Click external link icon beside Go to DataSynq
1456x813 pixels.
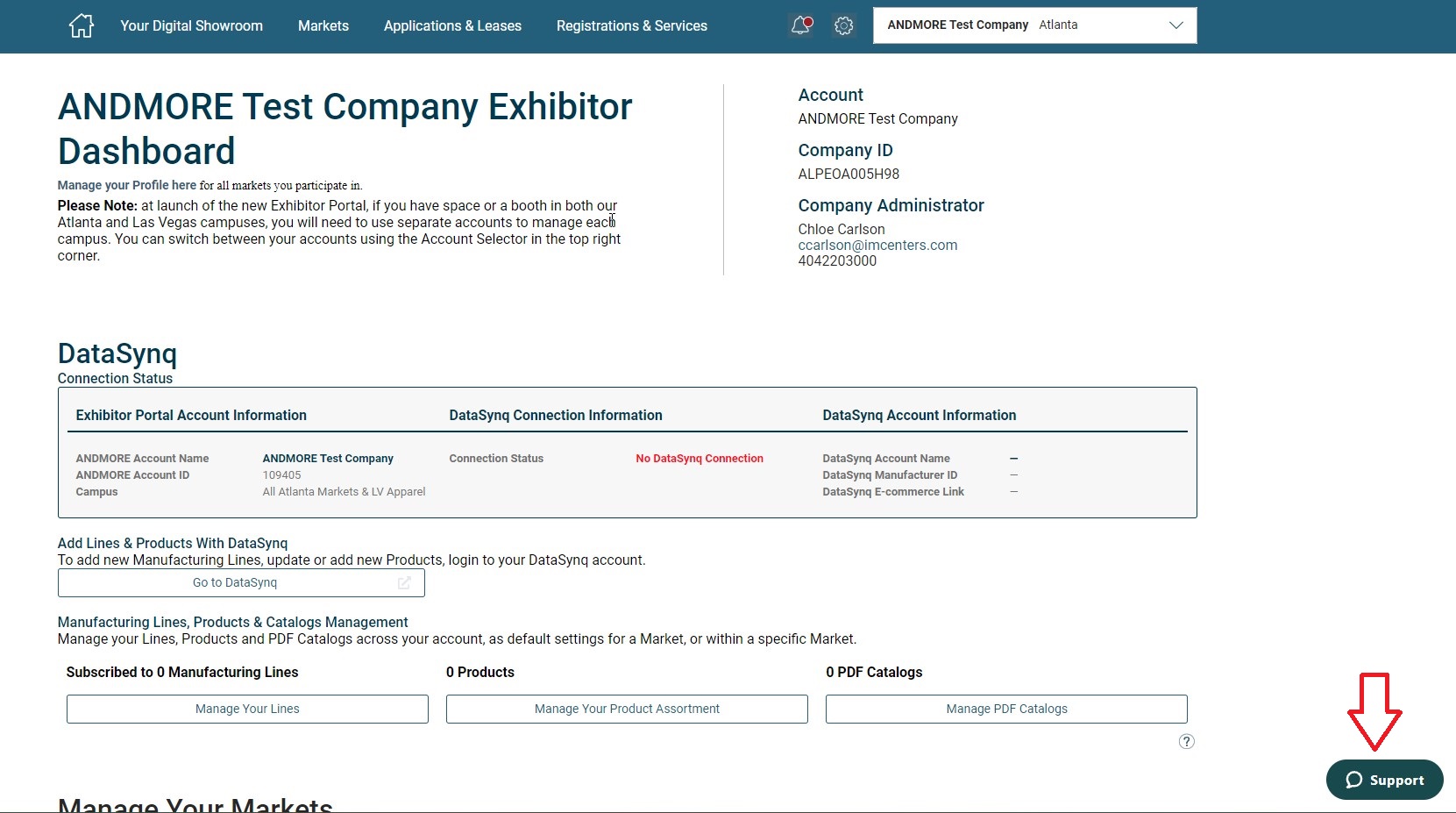pos(404,582)
